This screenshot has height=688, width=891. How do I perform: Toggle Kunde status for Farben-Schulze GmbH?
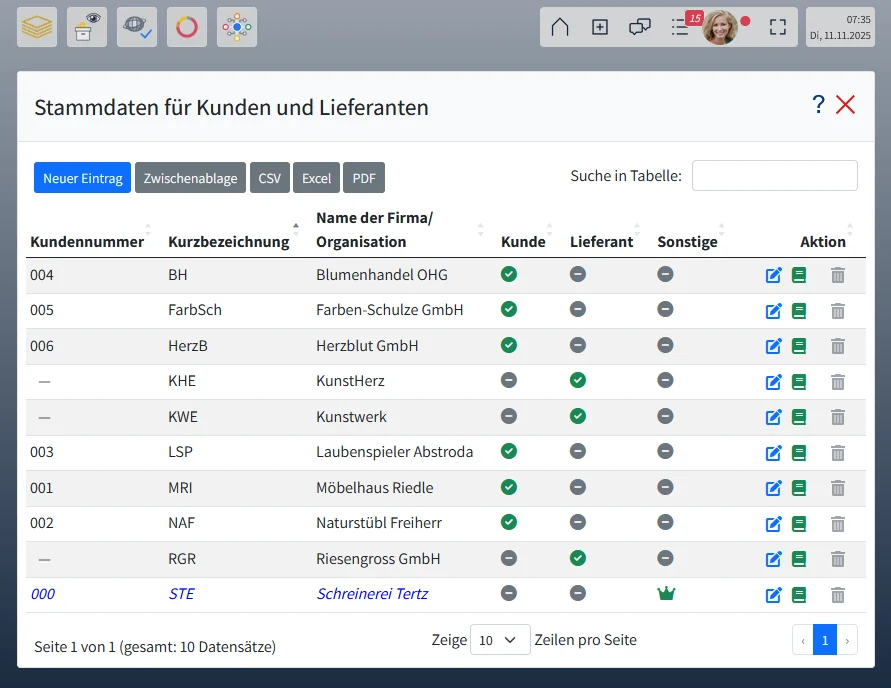(509, 310)
